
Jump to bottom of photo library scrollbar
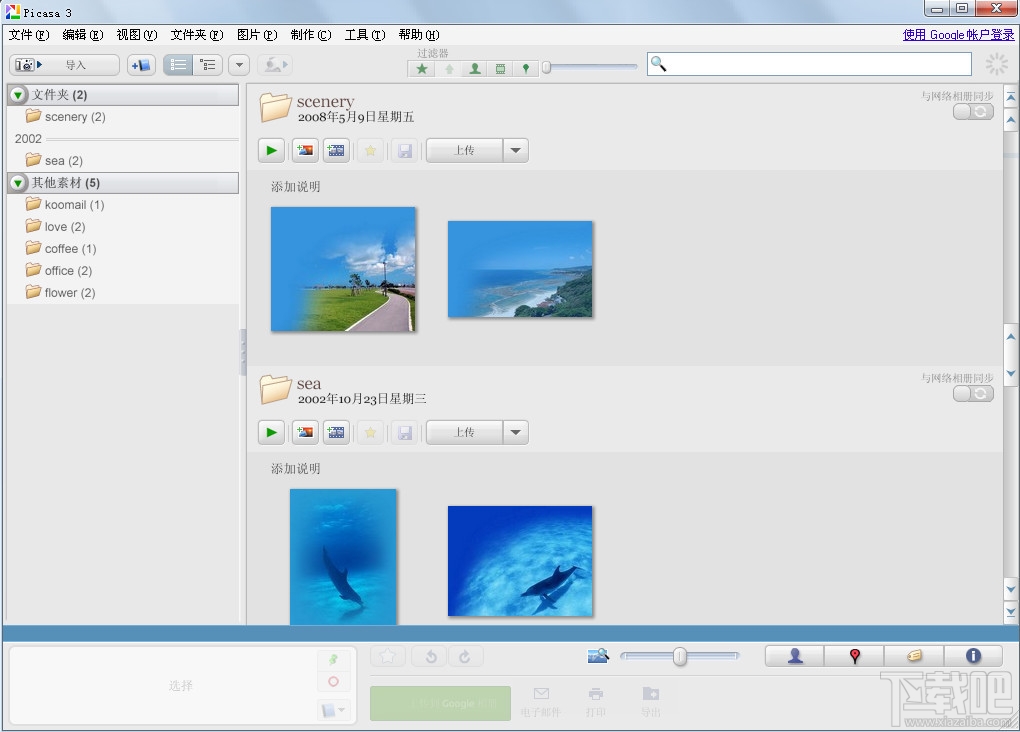pyautogui.click(x=1011, y=612)
